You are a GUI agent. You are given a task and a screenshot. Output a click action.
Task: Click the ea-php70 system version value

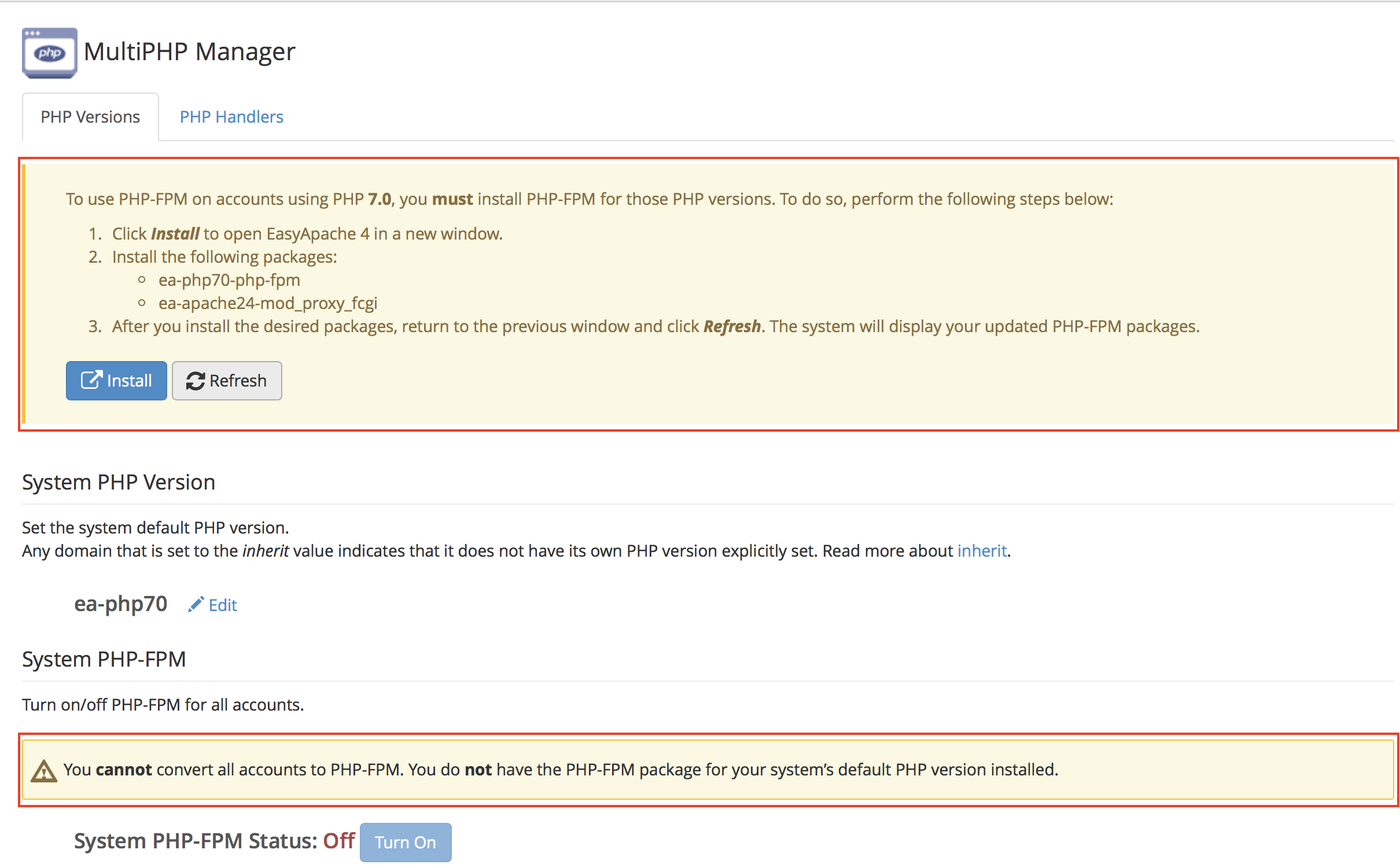click(120, 604)
